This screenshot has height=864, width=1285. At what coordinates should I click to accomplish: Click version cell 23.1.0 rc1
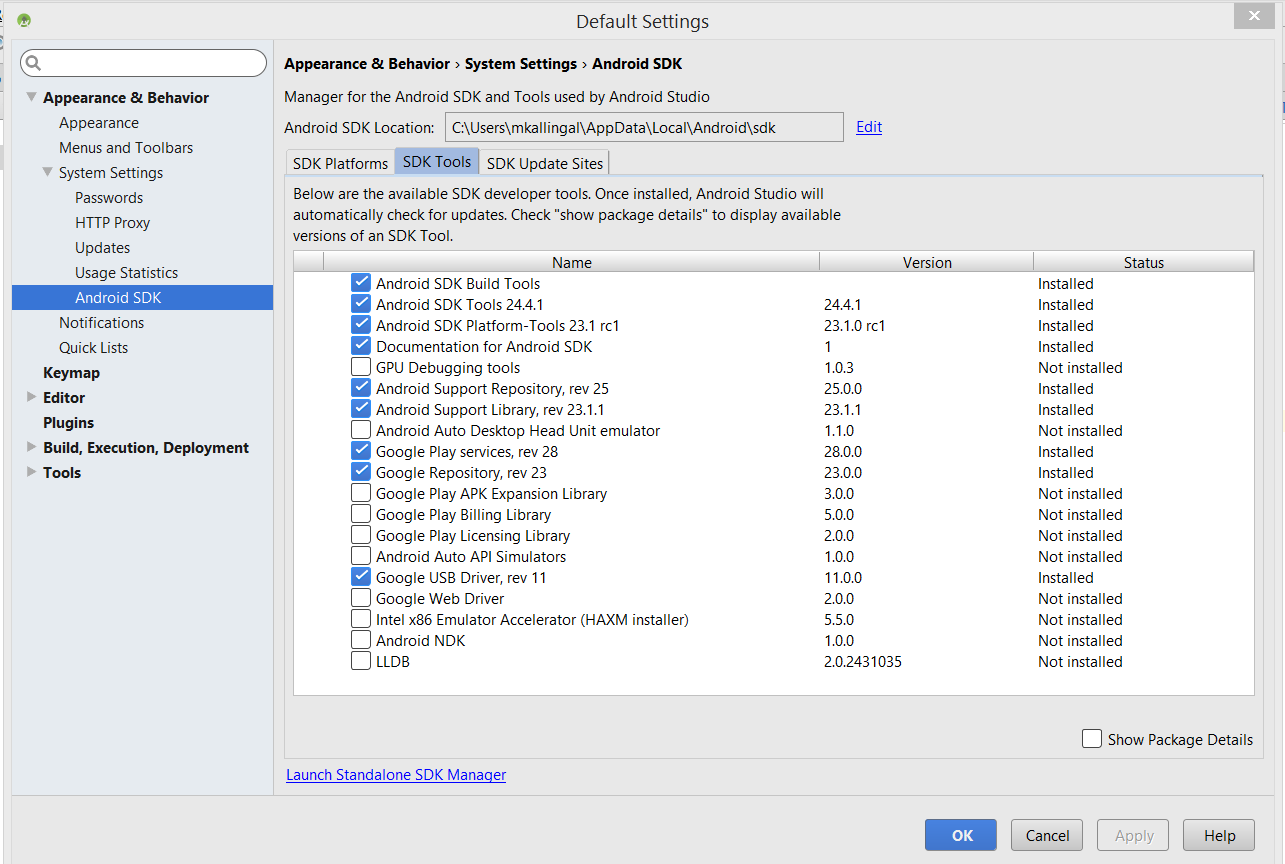pyautogui.click(x=854, y=325)
